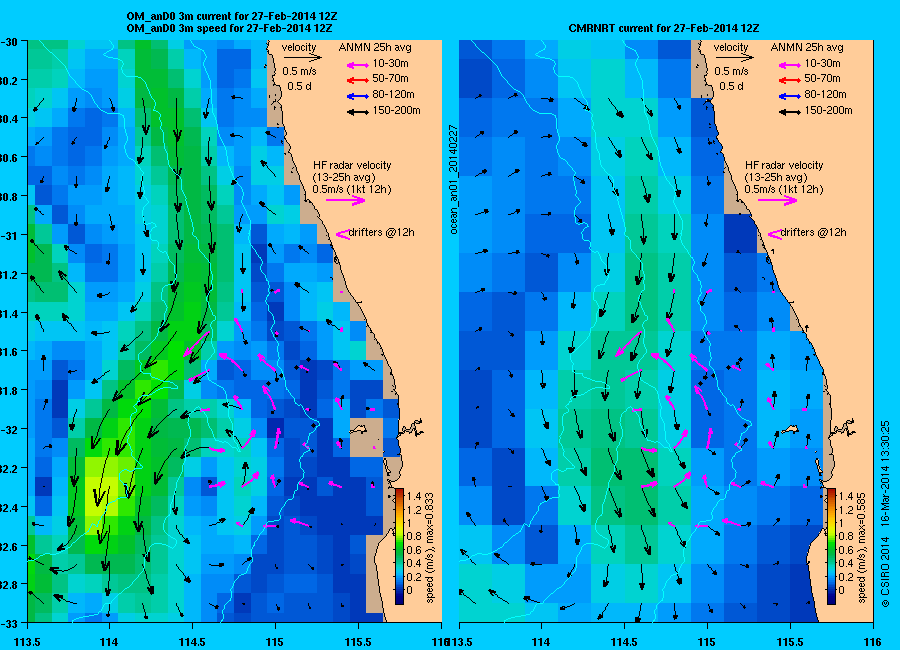Click '0.5 d' under velocity in CMRNRT panel

[731, 86]
